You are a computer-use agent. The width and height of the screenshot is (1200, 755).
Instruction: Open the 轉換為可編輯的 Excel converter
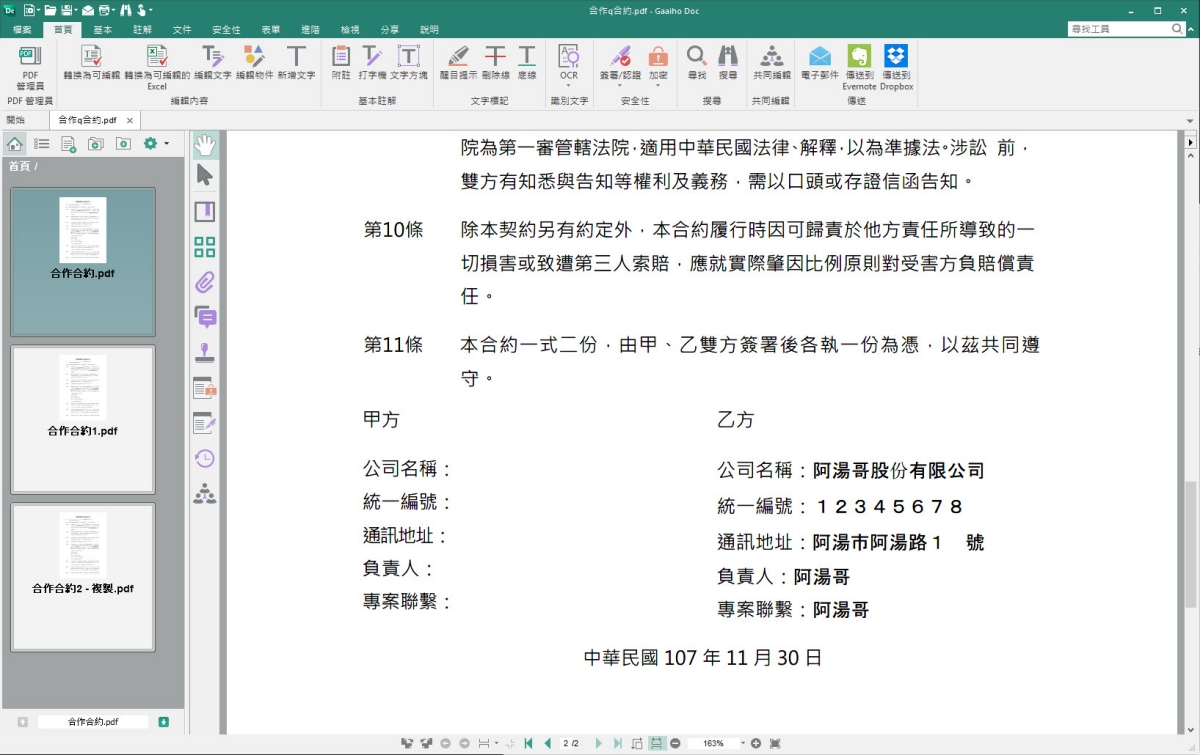[157, 63]
